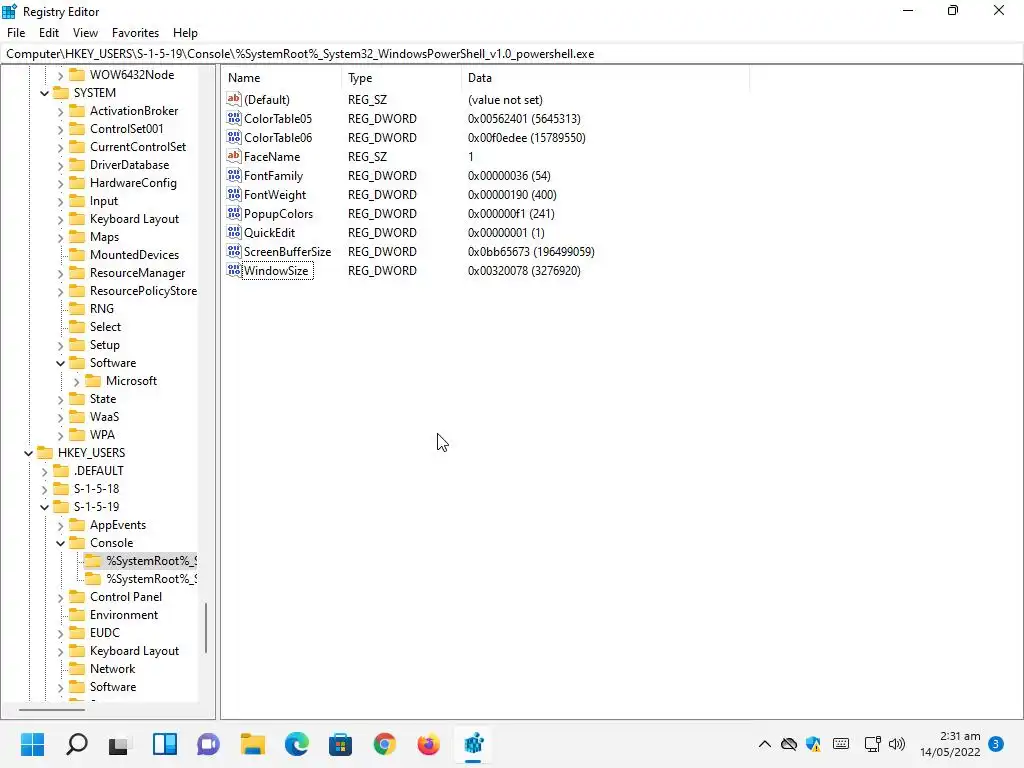Screen dimensions: 1024x768
Task: Click the tree pane horizontal scrollbar
Action: point(52,709)
